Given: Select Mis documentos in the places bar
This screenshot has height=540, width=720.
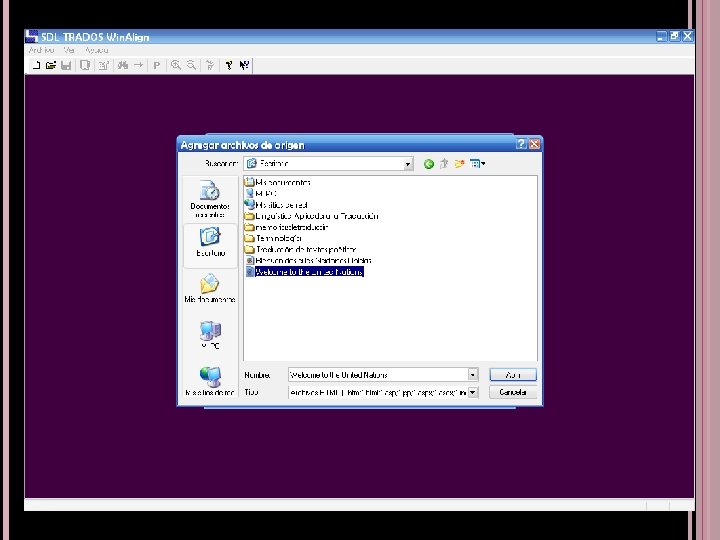Looking at the screenshot, I should (x=210, y=288).
